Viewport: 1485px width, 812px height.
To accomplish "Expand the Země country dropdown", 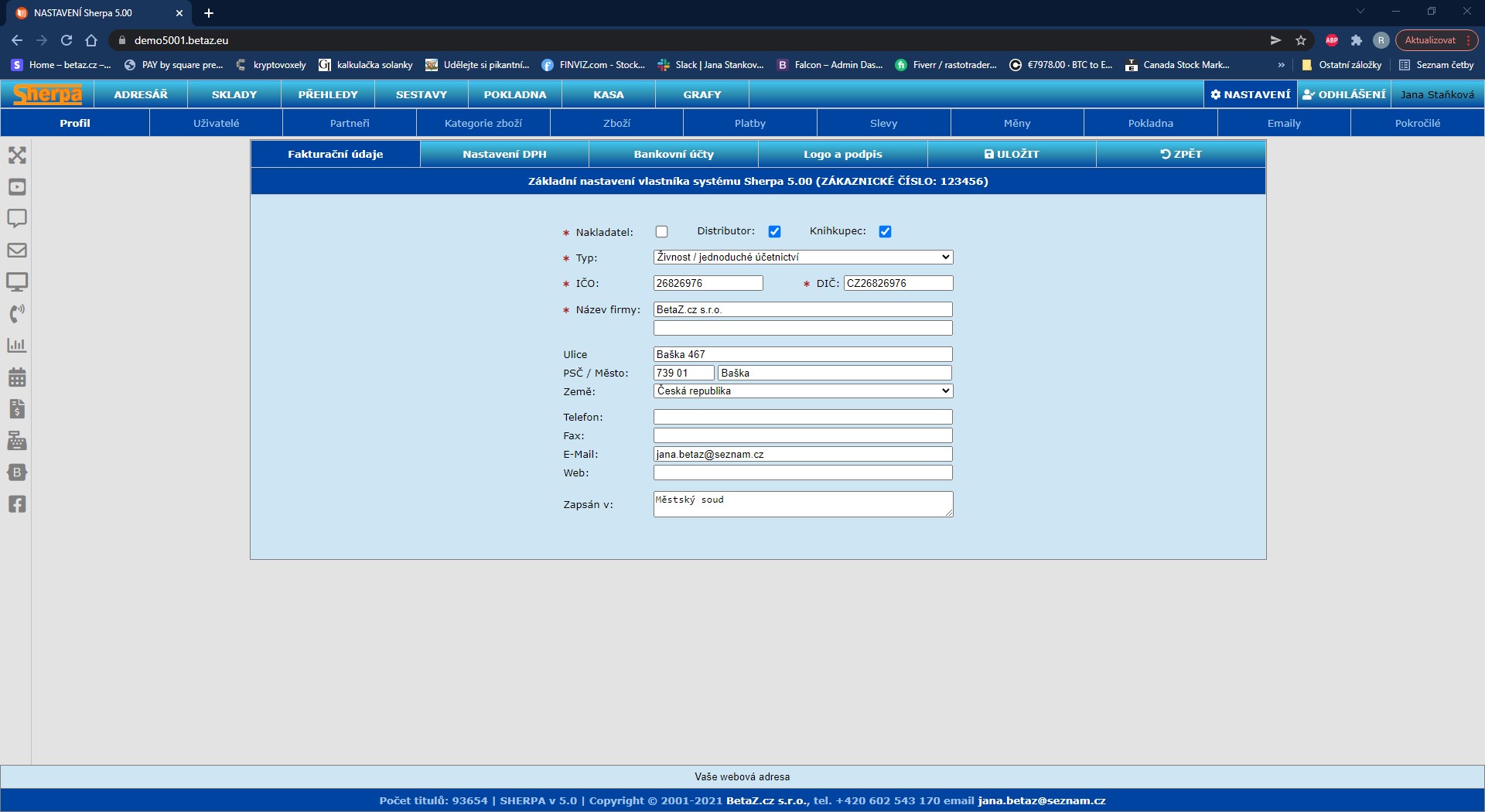I will [x=803, y=391].
